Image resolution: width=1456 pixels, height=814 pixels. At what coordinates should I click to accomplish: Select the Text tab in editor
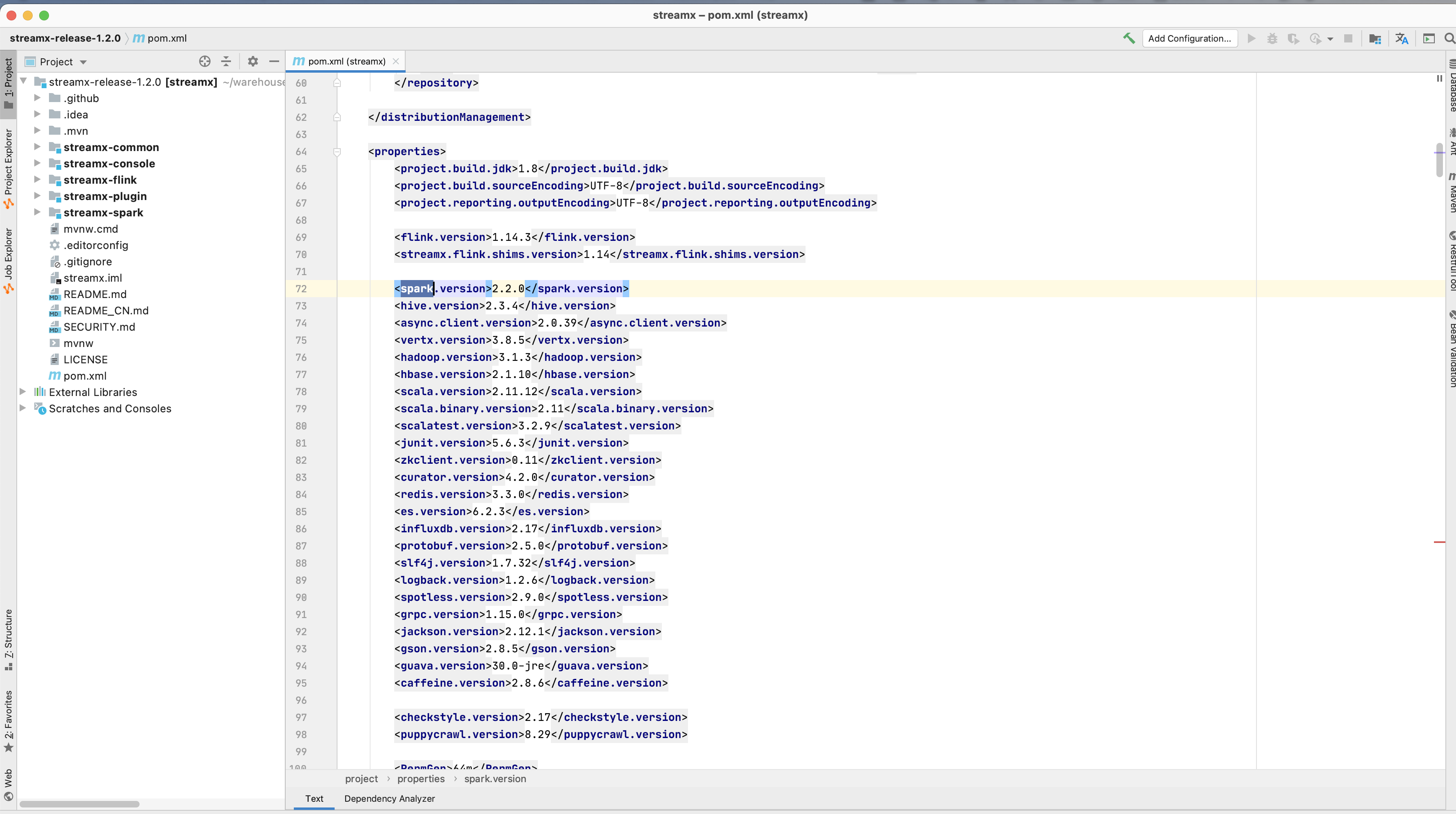(x=313, y=798)
